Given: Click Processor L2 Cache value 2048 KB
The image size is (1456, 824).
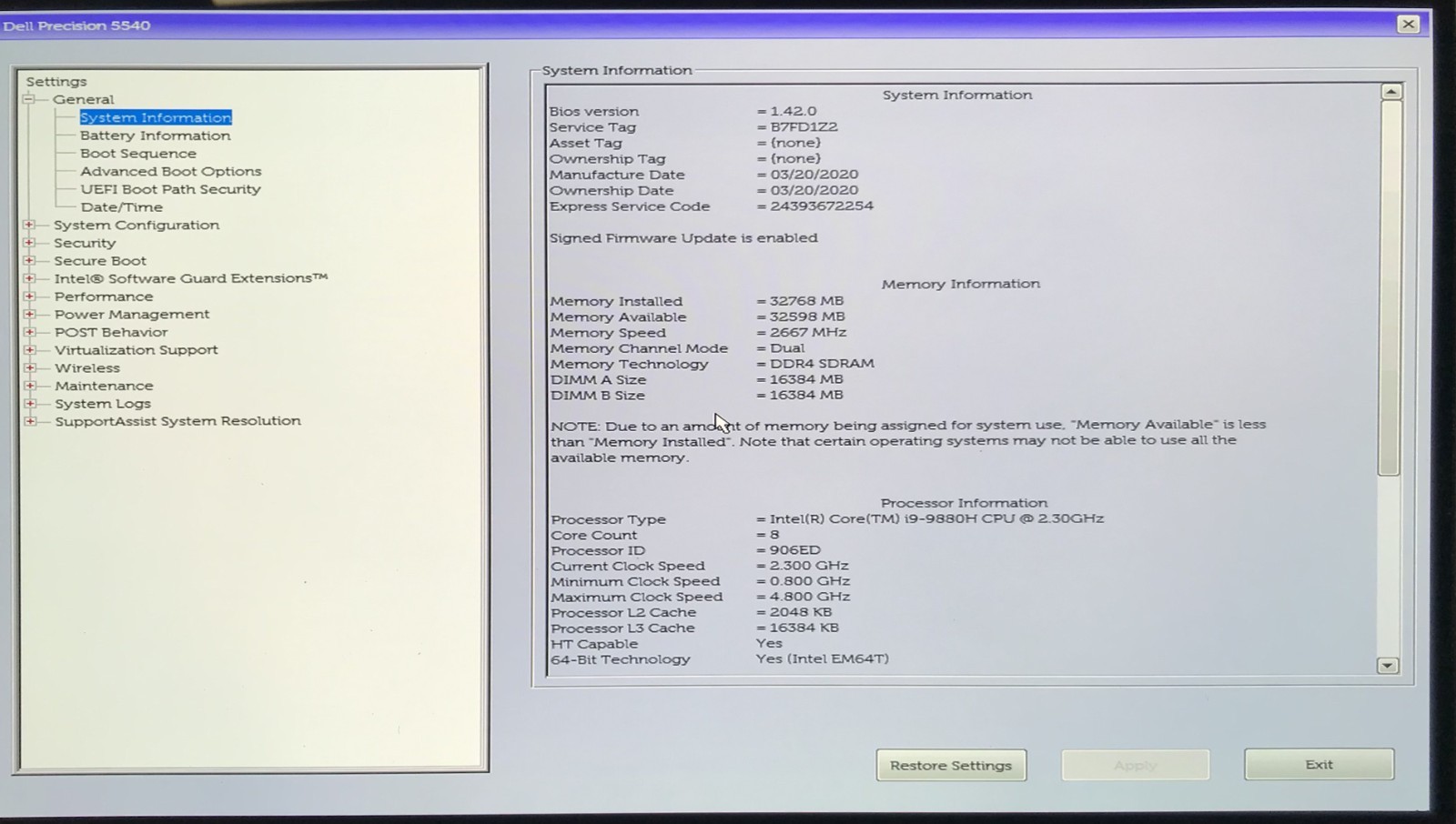Looking at the screenshot, I should pos(801,612).
